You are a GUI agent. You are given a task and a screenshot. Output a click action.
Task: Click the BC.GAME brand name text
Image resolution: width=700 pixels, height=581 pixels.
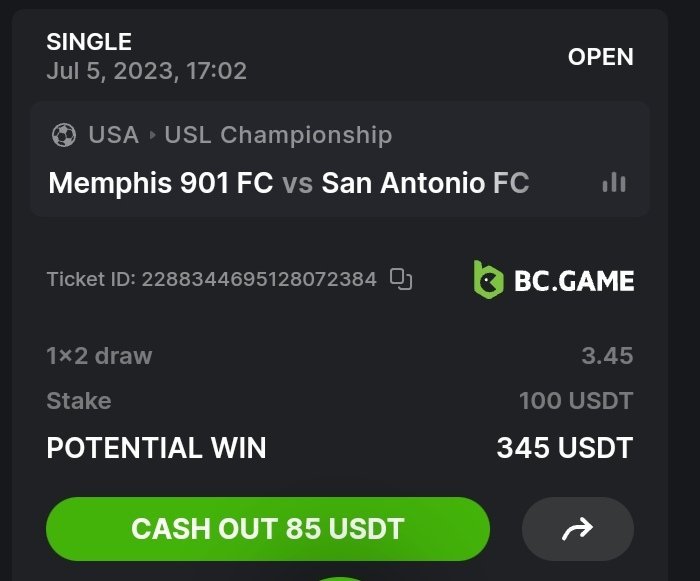click(x=574, y=281)
